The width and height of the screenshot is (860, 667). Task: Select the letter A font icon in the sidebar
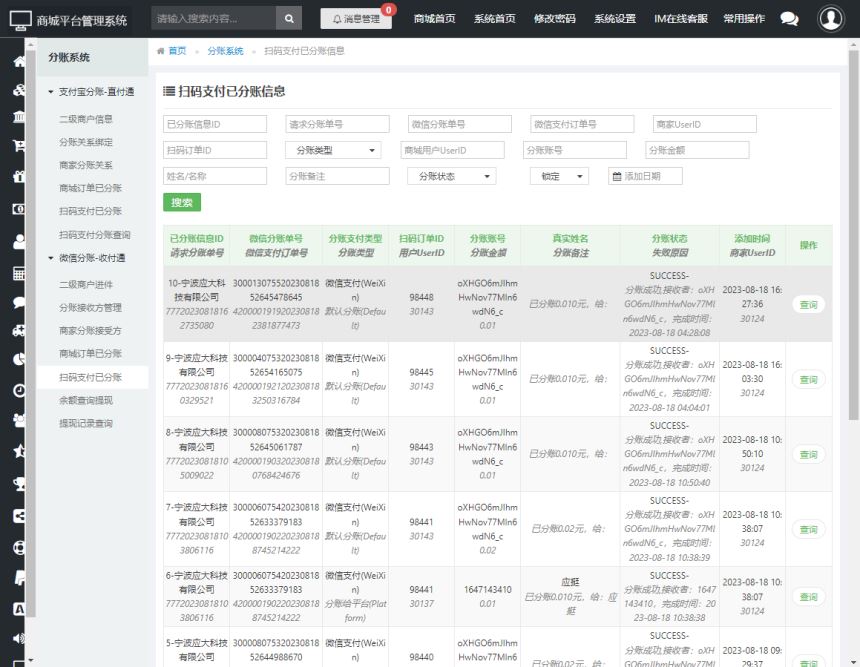click(x=19, y=608)
